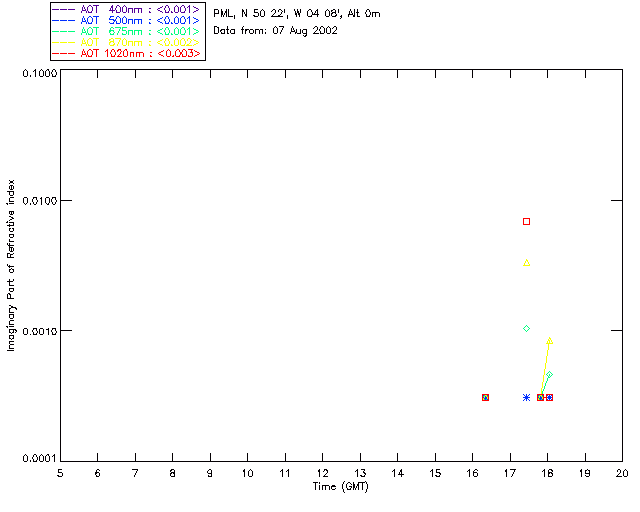This screenshot has width=640, height=512.
Task: Click the x-axis tick label 13
Action: pyautogui.click(x=360, y=473)
